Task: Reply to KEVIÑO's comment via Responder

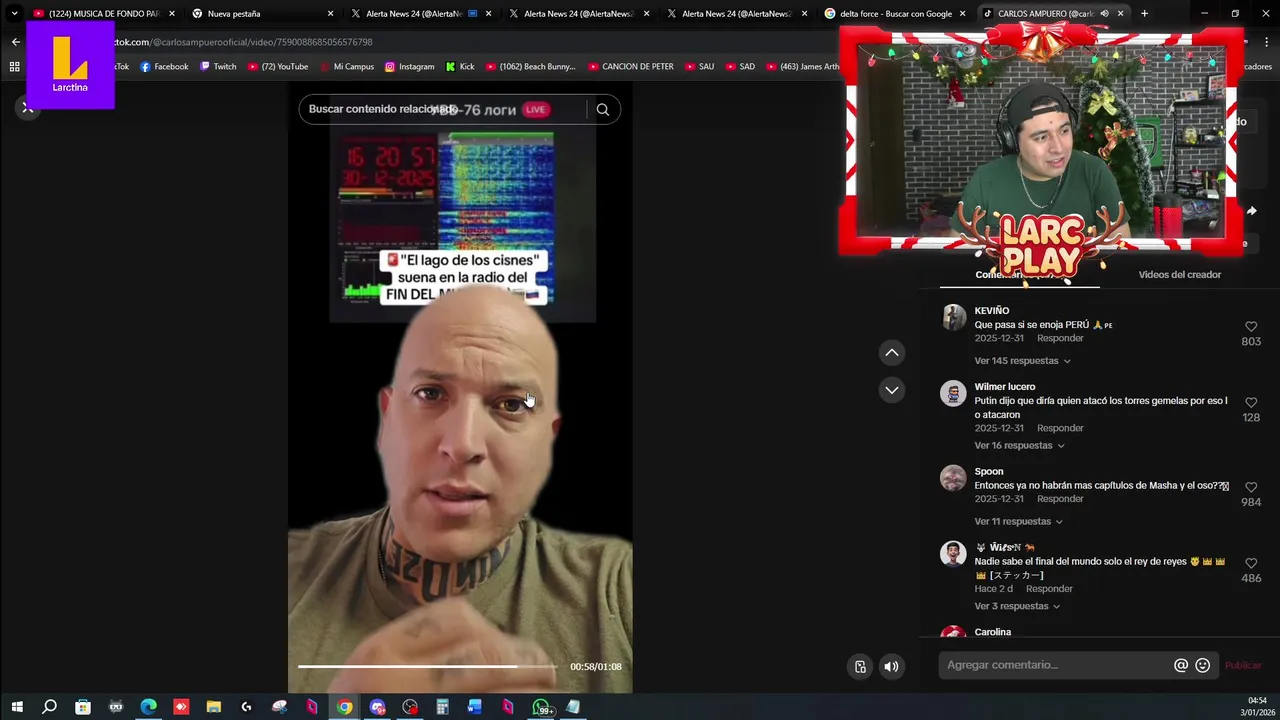Action: coord(1060,338)
